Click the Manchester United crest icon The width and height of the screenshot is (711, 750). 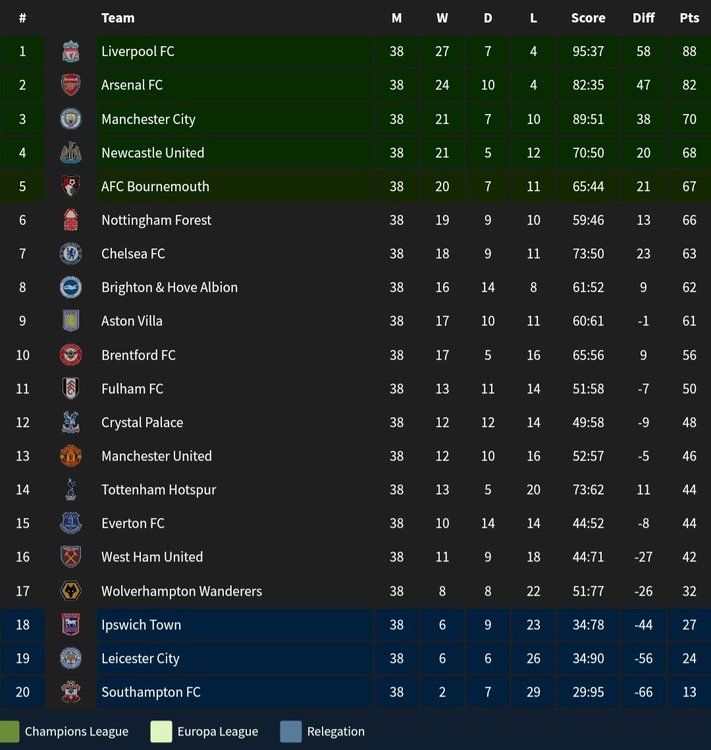(70, 456)
